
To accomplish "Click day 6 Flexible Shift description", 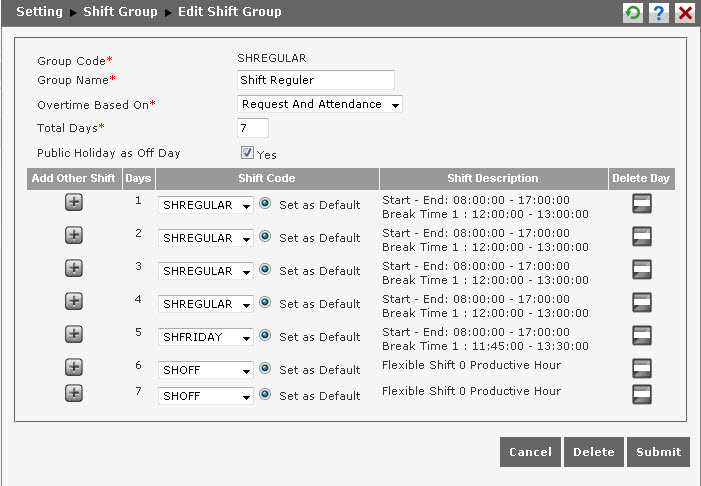I will tap(471, 365).
